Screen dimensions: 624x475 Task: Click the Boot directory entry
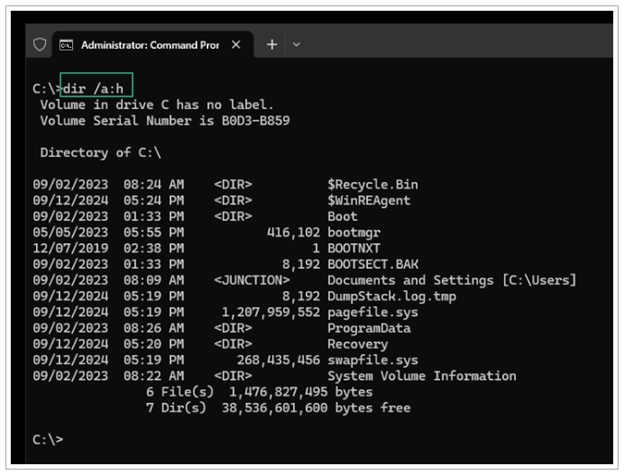(x=342, y=216)
